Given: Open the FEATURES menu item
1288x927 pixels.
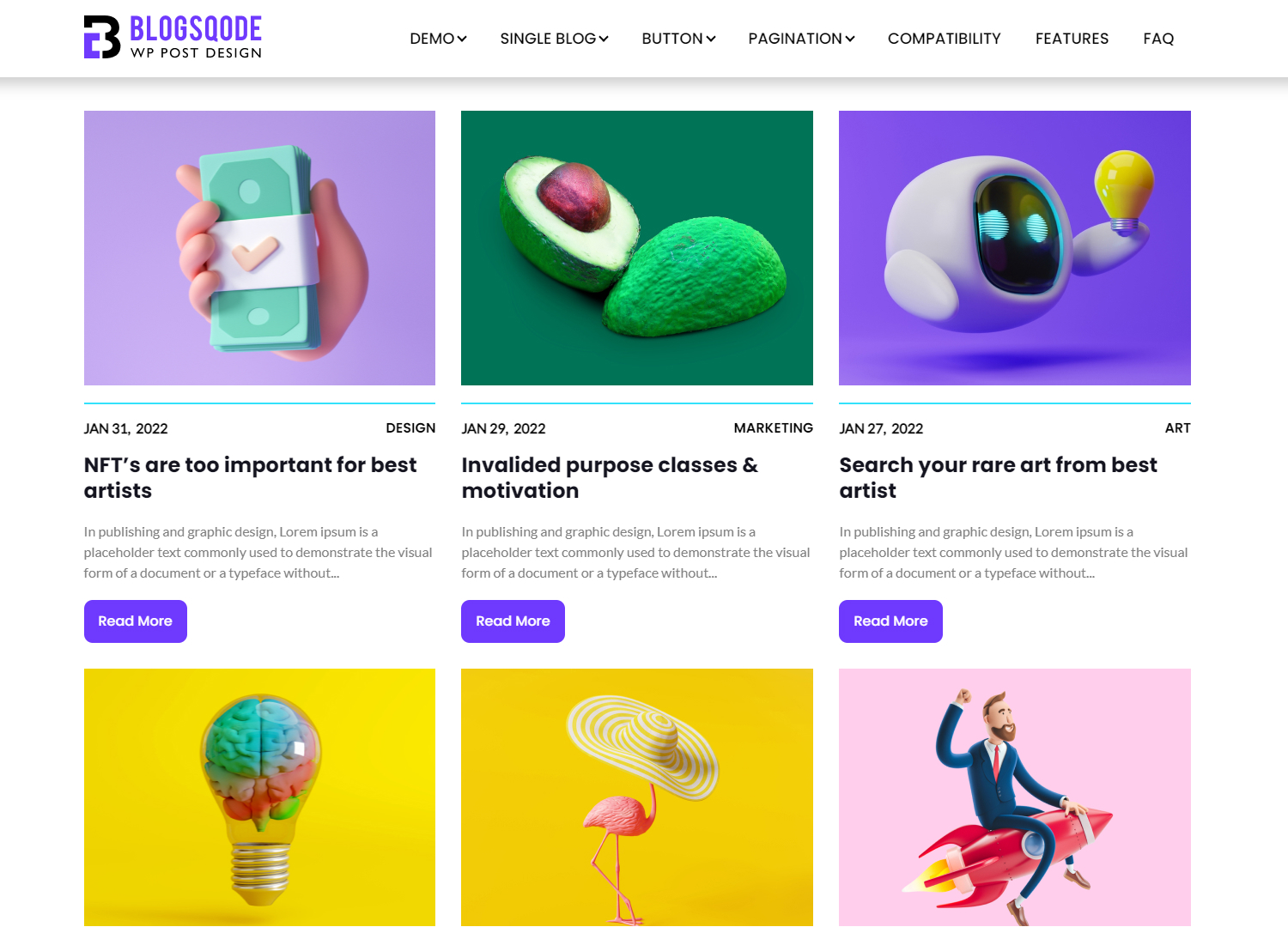Looking at the screenshot, I should (x=1072, y=39).
